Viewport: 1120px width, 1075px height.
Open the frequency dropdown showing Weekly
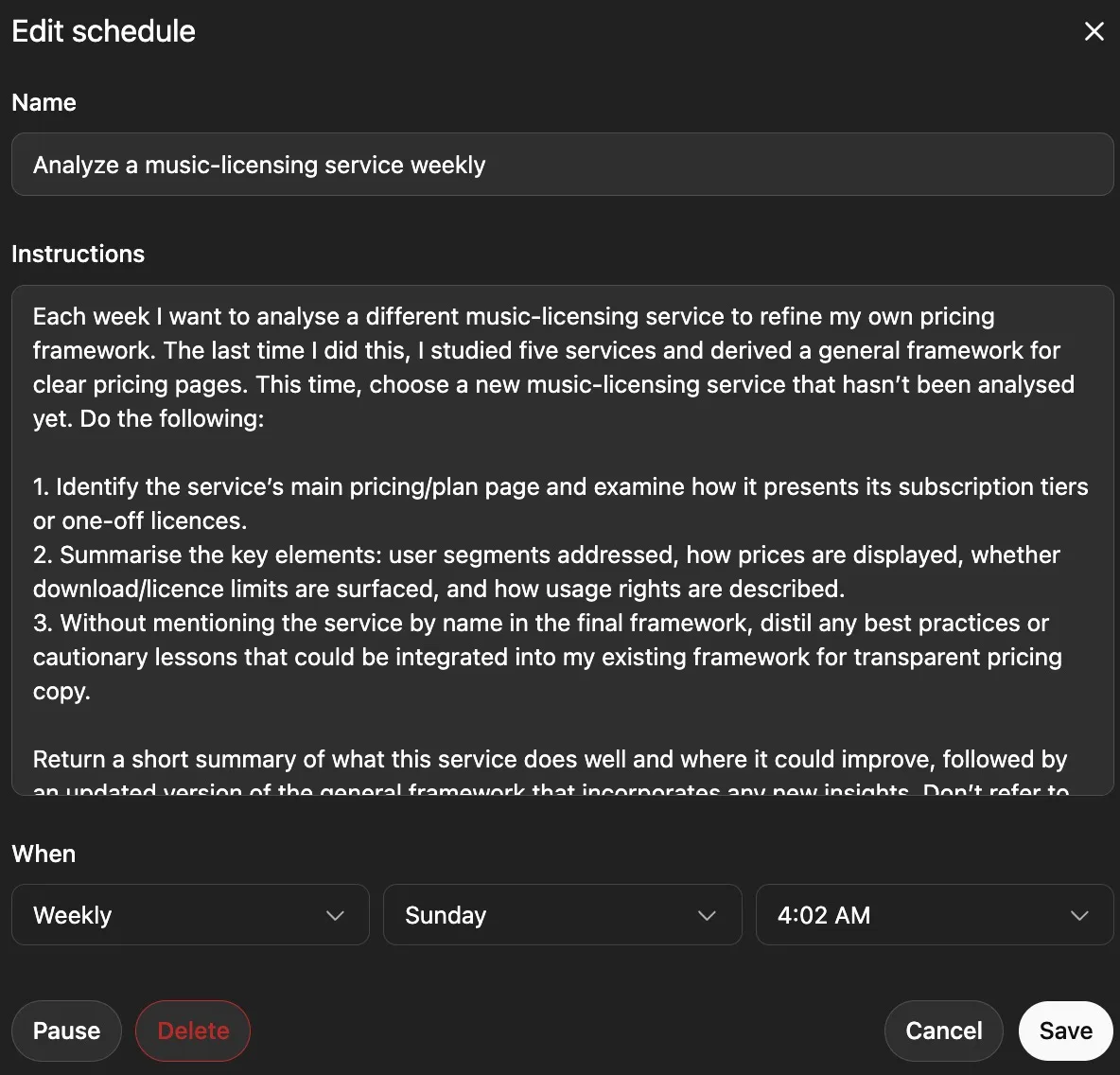(189, 915)
